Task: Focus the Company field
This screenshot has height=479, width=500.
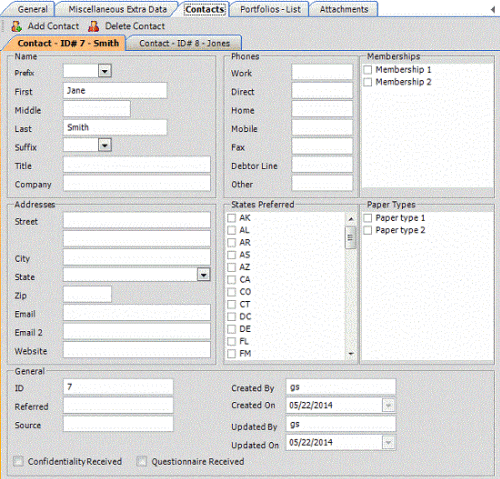Action: click(137, 183)
